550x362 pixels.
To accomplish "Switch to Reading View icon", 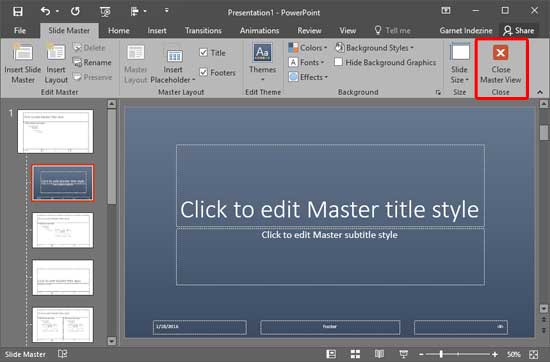I will [x=379, y=354].
